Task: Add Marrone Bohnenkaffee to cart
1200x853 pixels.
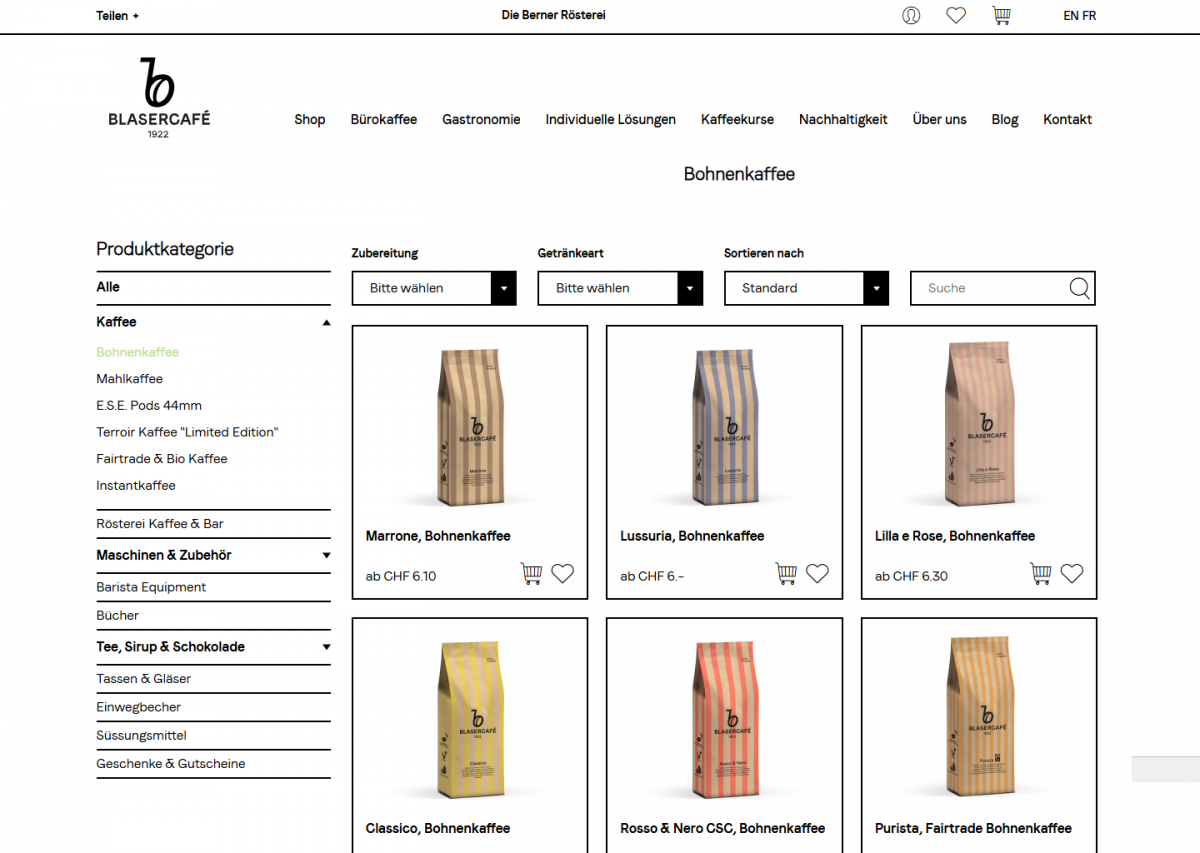Action: (x=531, y=574)
